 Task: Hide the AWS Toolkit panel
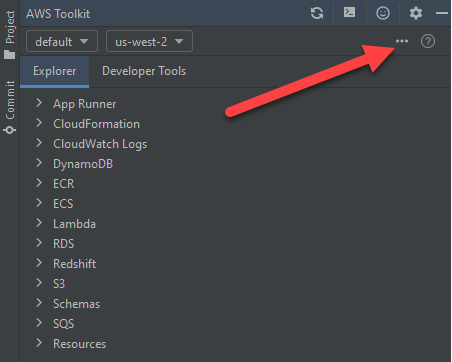(442, 13)
